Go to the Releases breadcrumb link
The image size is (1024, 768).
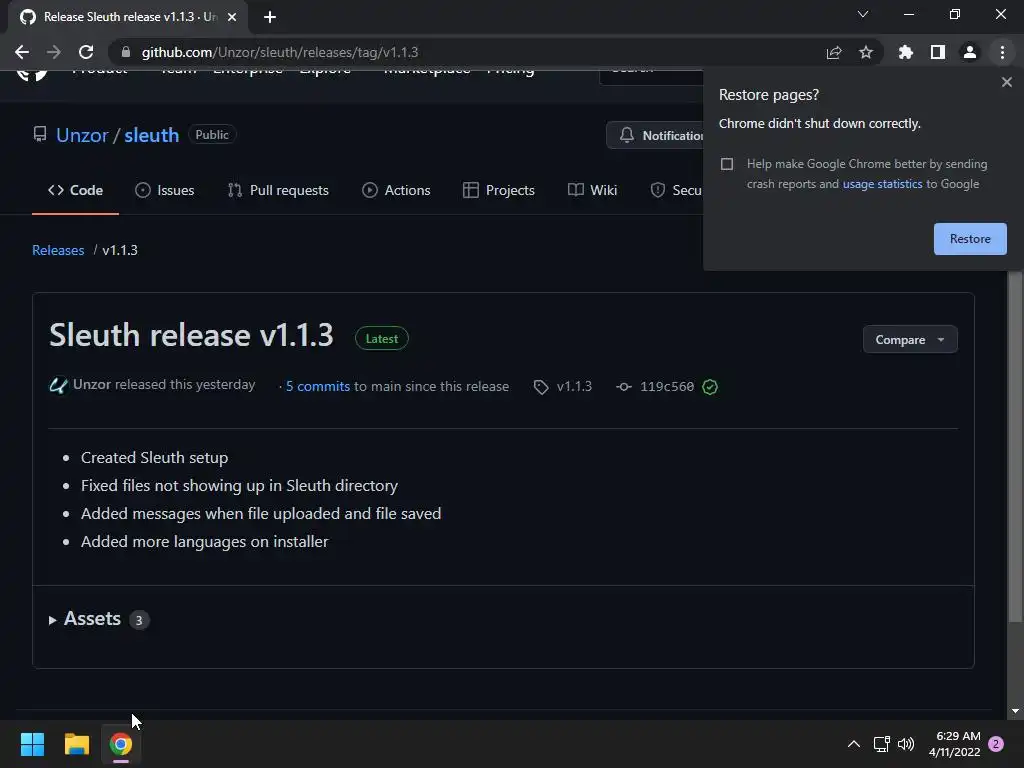pos(58,250)
